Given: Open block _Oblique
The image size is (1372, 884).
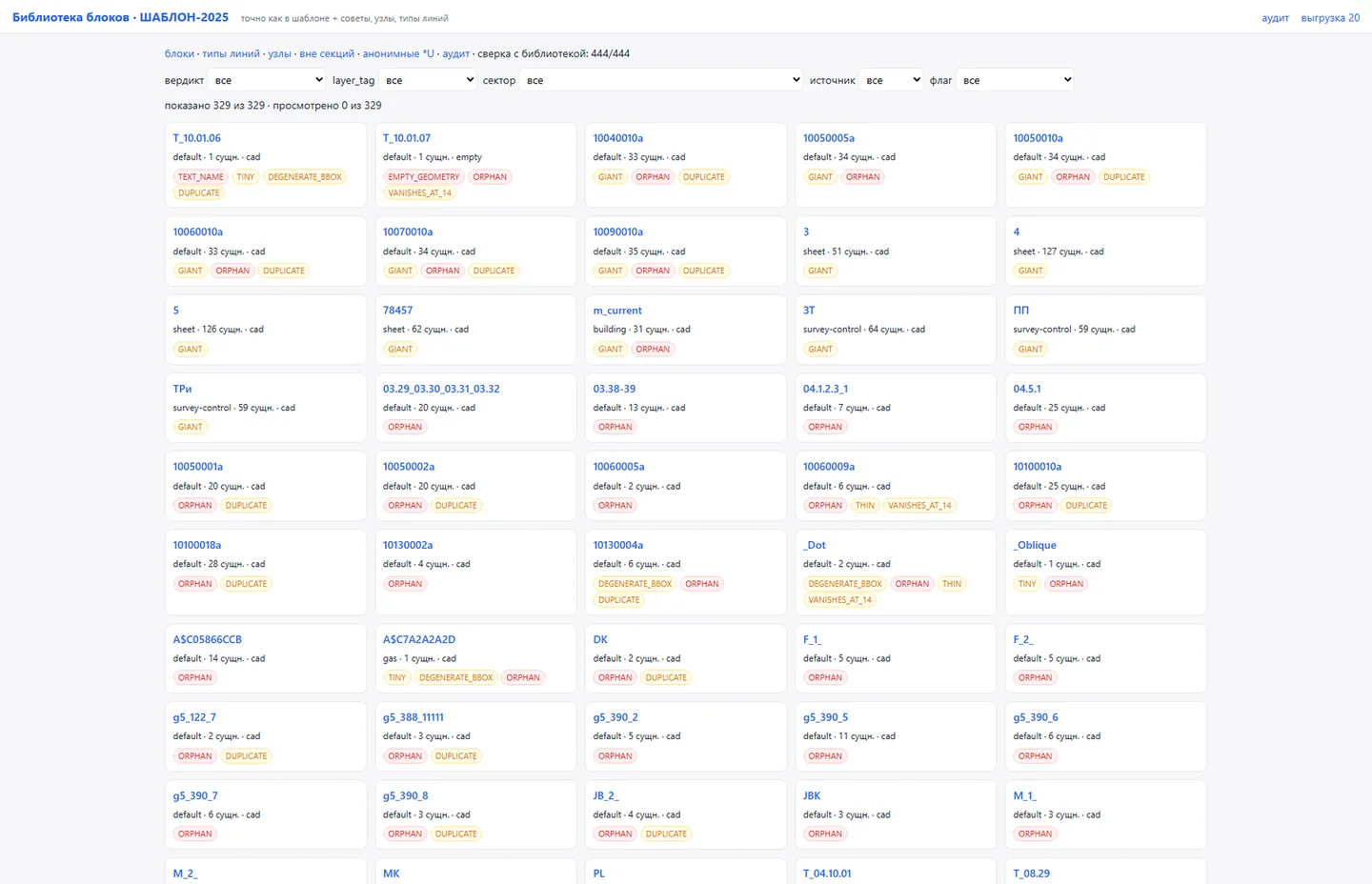Looking at the screenshot, I should point(1035,545).
